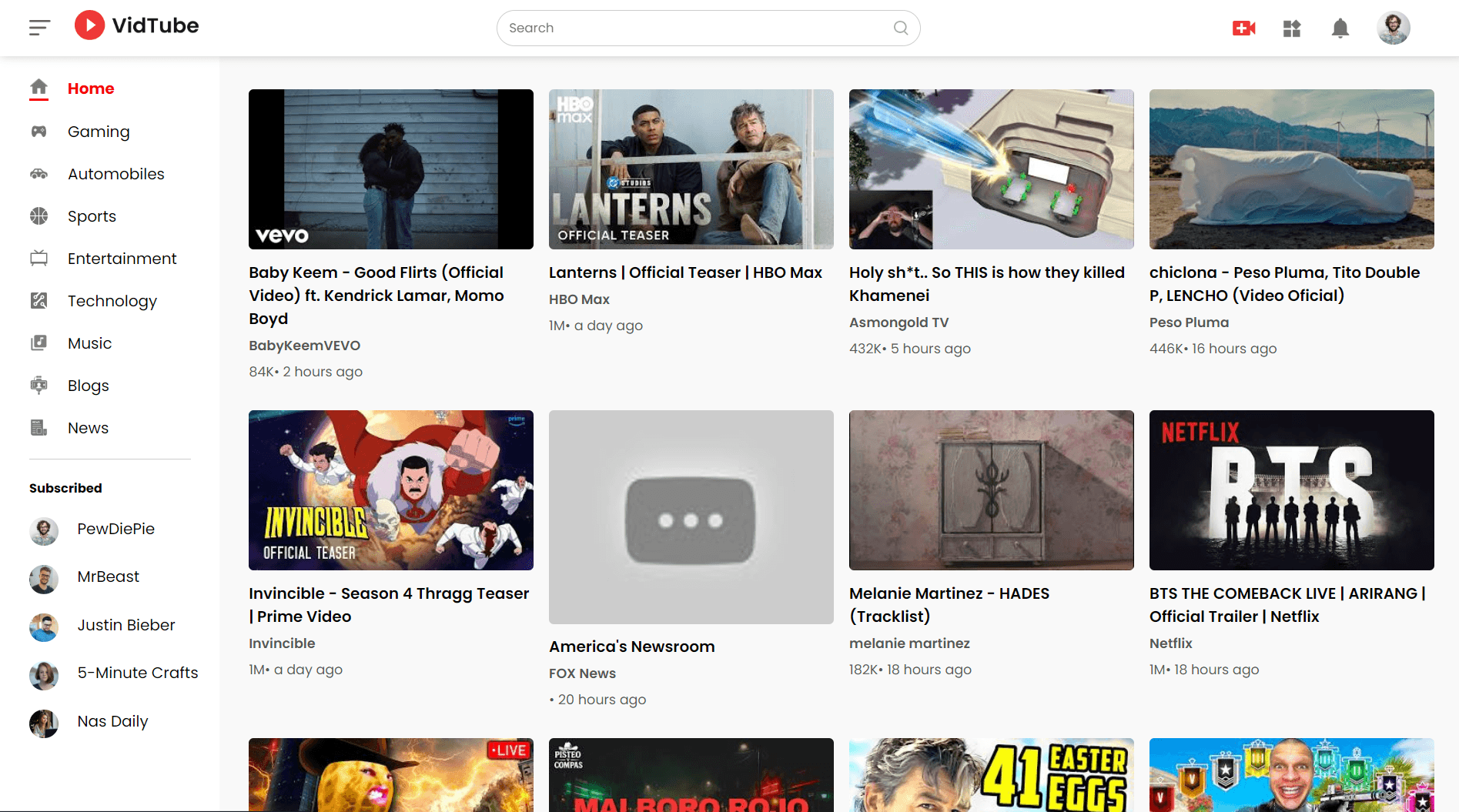This screenshot has height=812, width=1459.
Task: Click the video upload camera icon
Action: 1243,28
